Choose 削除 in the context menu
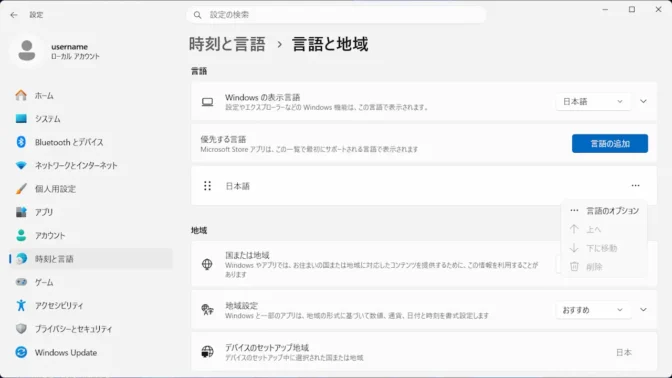 pyautogui.click(x=604, y=267)
